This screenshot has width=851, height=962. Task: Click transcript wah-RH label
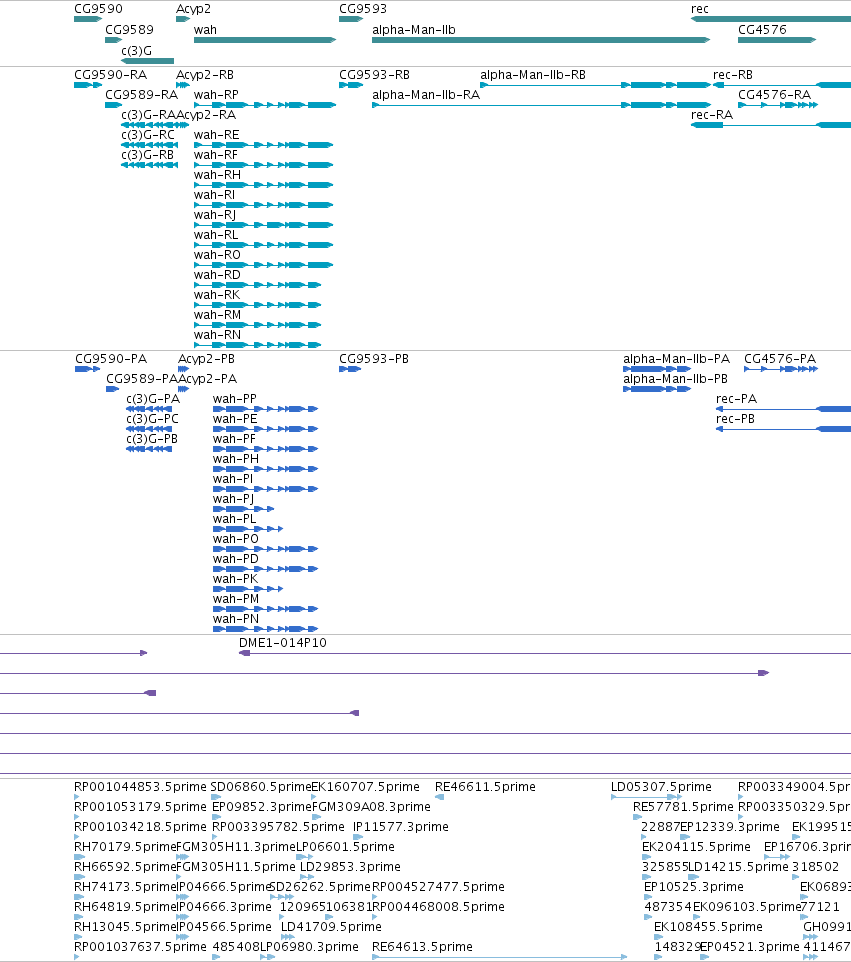click(x=218, y=175)
